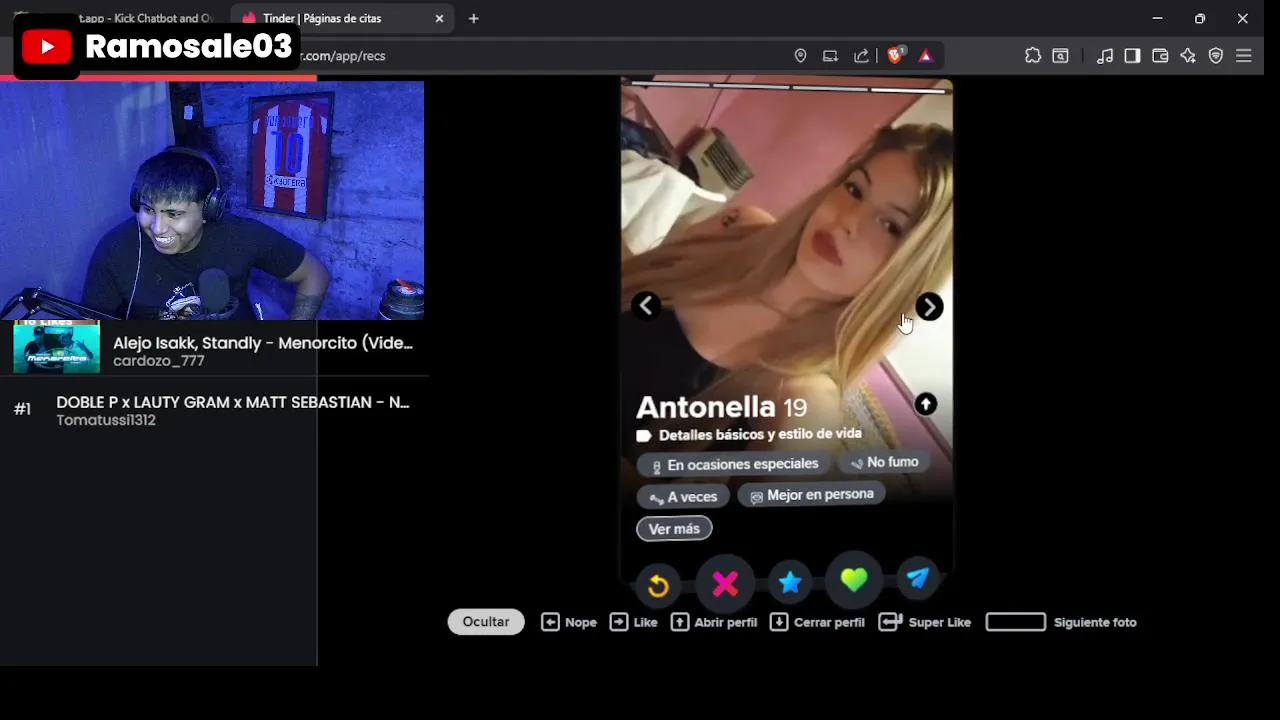
Task: Click the green heart Like button
Action: (x=853, y=580)
